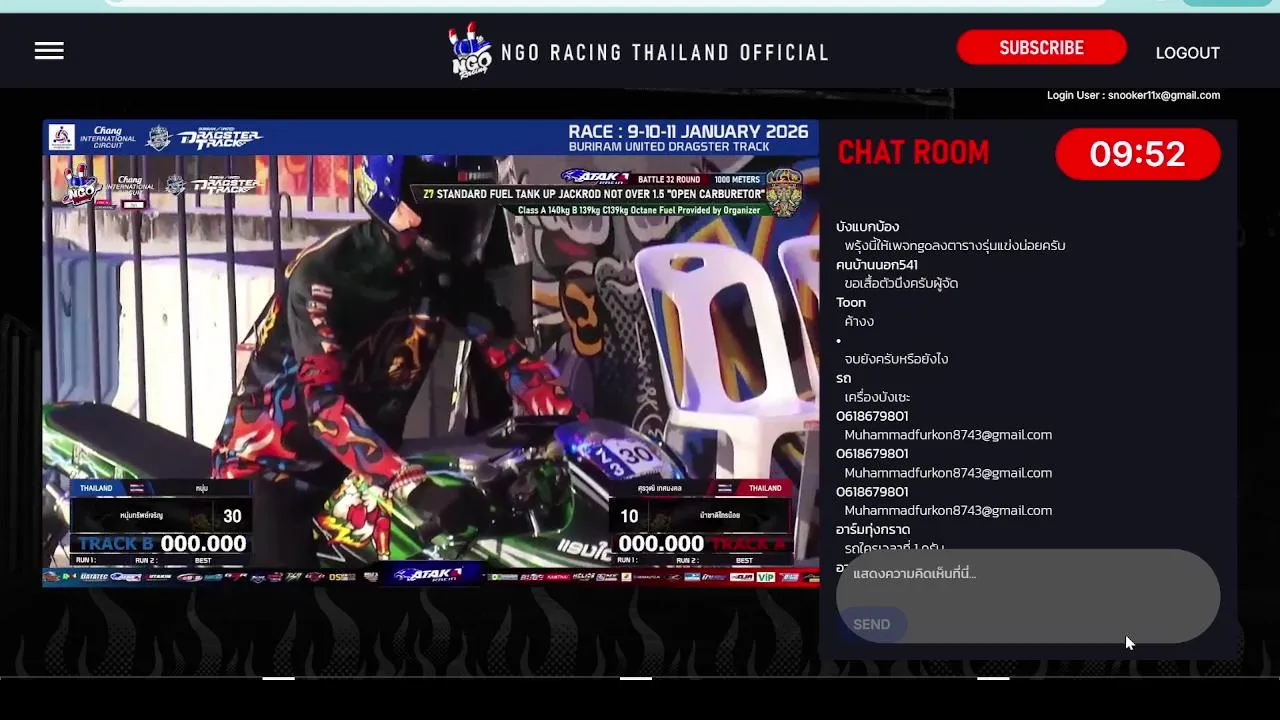
Task: Click NGO RACING THAILAND OFFICIAL title
Action: (665, 53)
